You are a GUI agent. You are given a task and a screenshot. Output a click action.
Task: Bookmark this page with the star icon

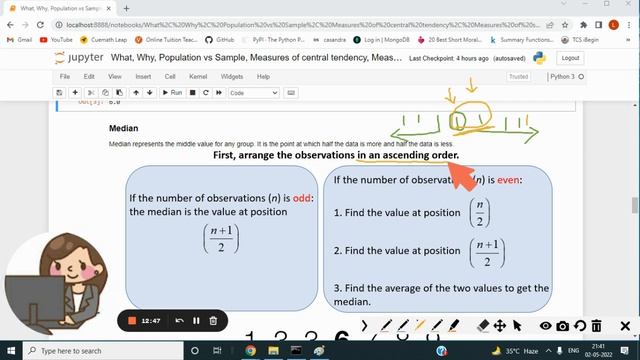[565, 25]
